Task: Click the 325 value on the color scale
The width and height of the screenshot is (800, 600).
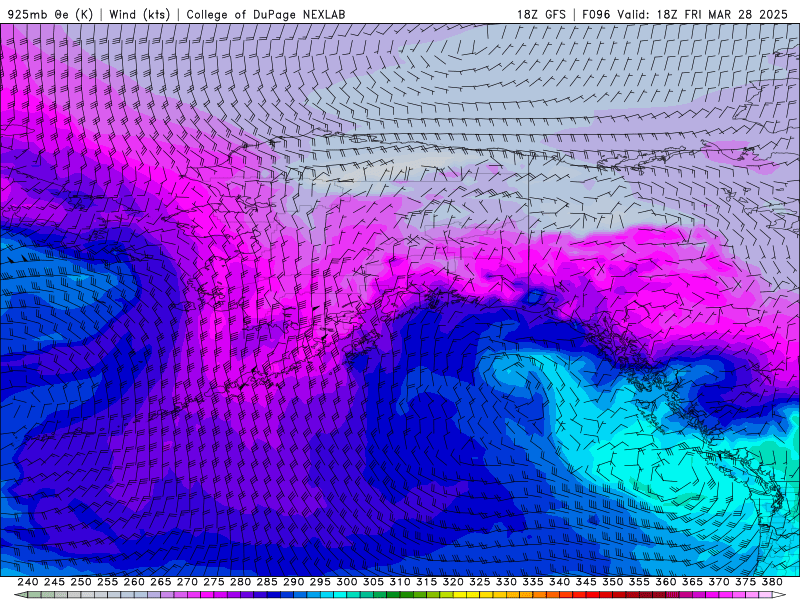Action: [480, 582]
